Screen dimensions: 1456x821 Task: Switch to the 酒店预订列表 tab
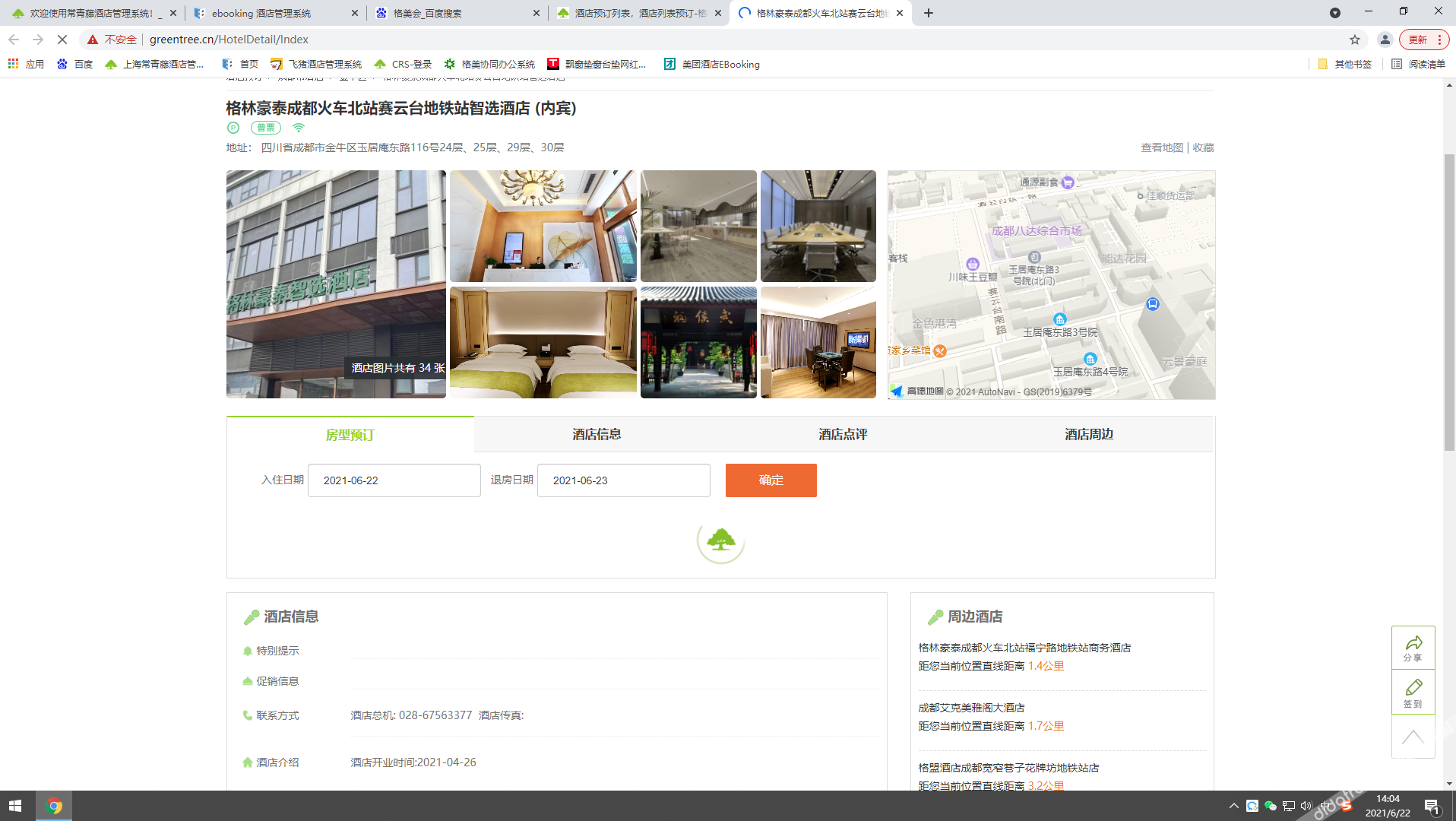click(638, 13)
